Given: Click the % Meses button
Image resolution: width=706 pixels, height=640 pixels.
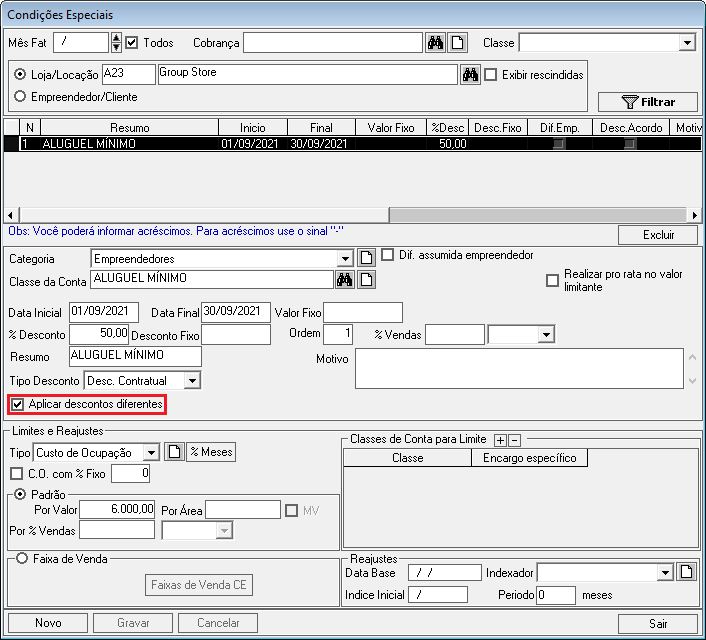Looking at the screenshot, I should (211, 452).
